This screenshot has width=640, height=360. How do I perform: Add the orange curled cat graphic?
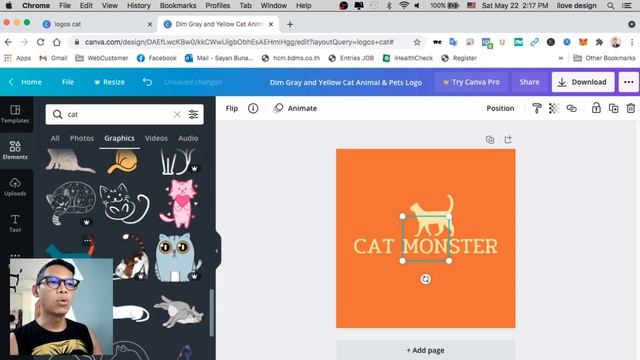coord(123,161)
